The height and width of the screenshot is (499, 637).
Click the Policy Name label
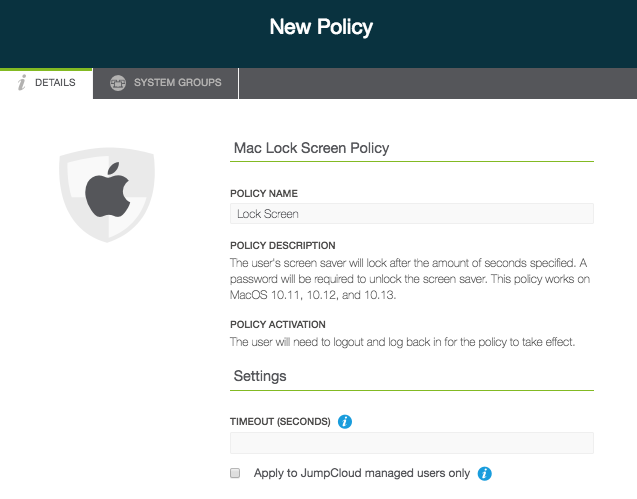[x=264, y=193]
